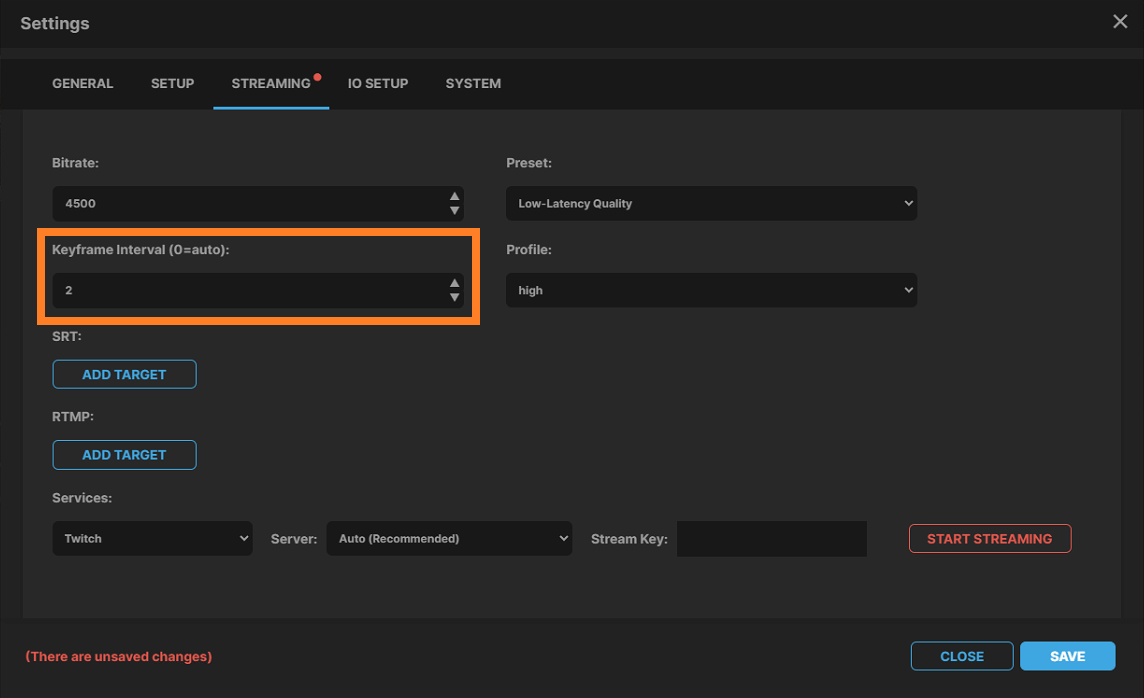This screenshot has width=1144, height=698.
Task: Click the Close button
Action: coord(962,656)
